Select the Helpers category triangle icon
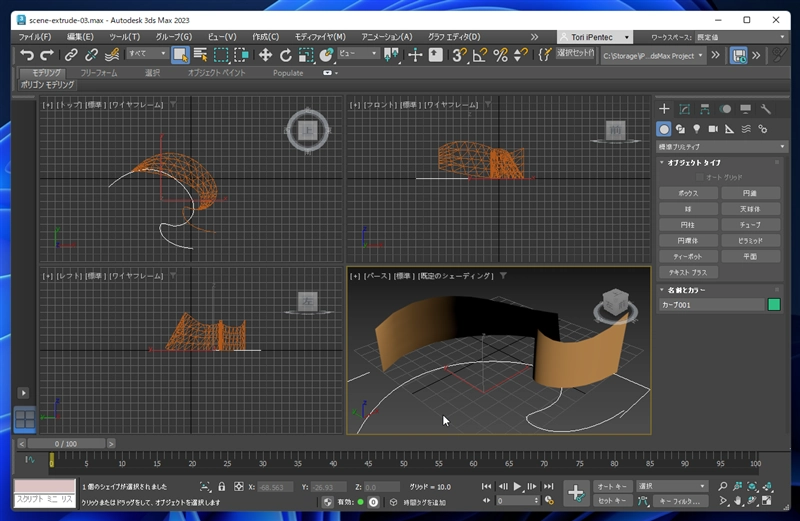The width and height of the screenshot is (800, 521). tap(730, 129)
